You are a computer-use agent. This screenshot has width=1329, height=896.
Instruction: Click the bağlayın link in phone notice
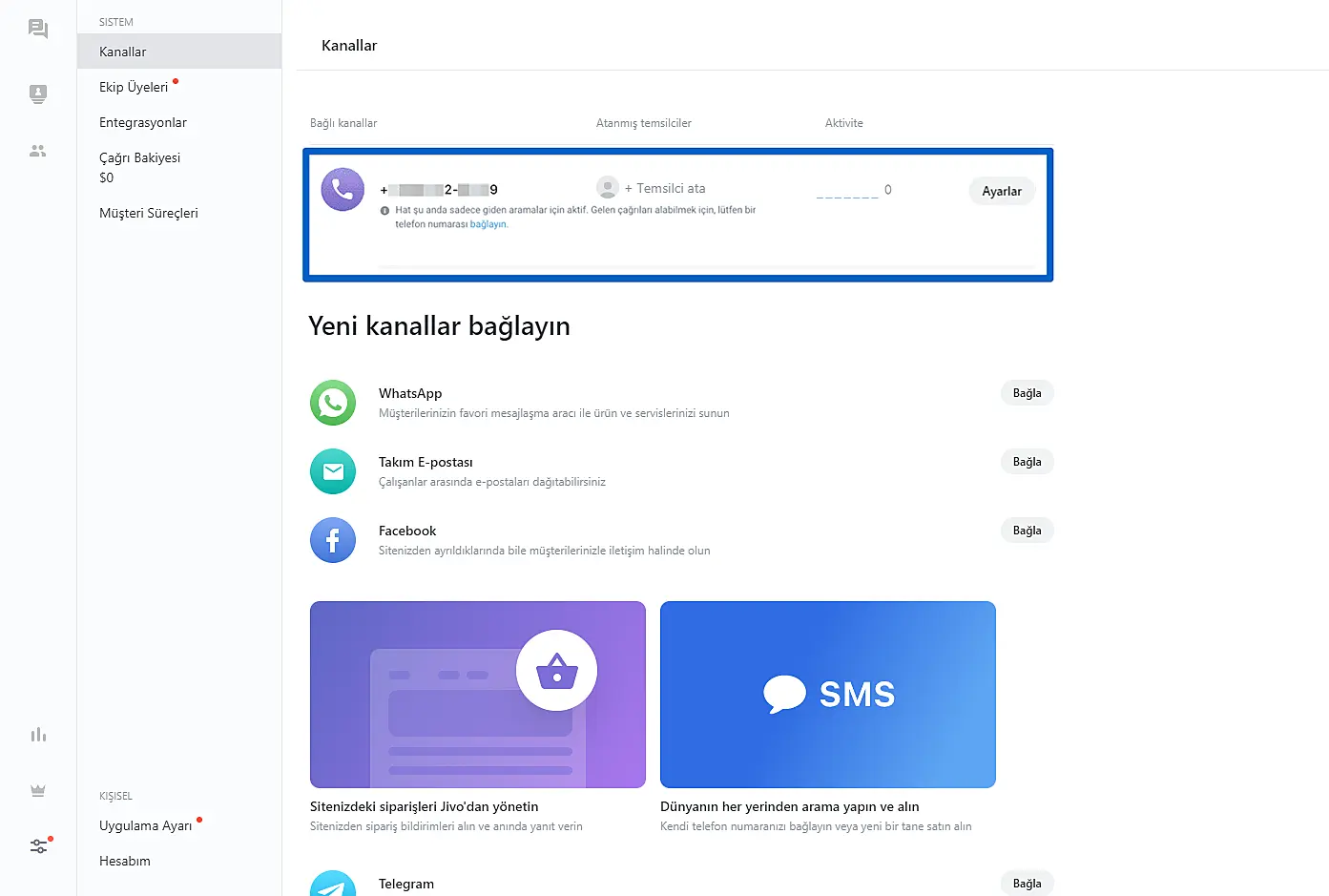[x=488, y=224]
